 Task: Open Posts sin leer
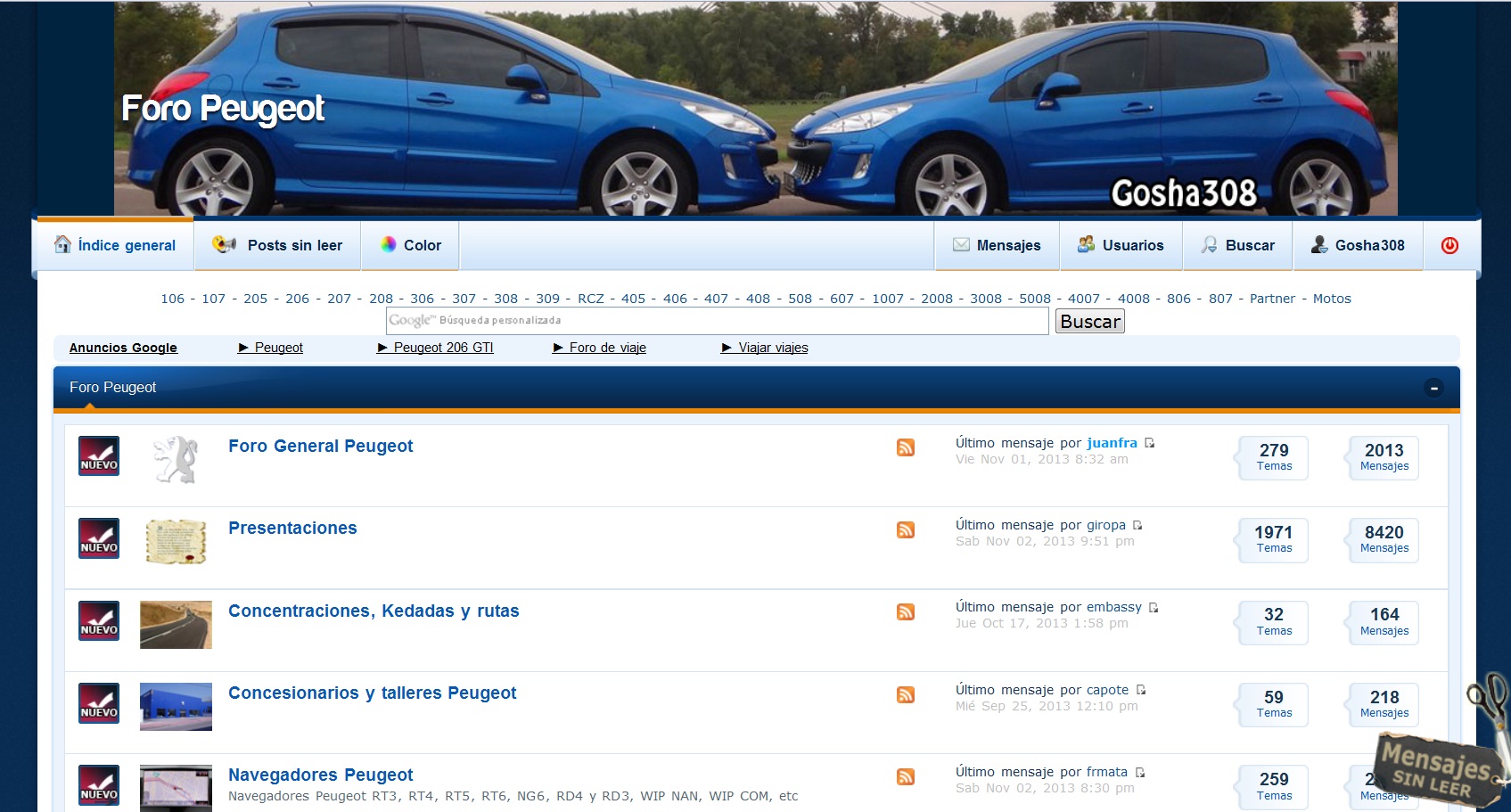click(278, 245)
